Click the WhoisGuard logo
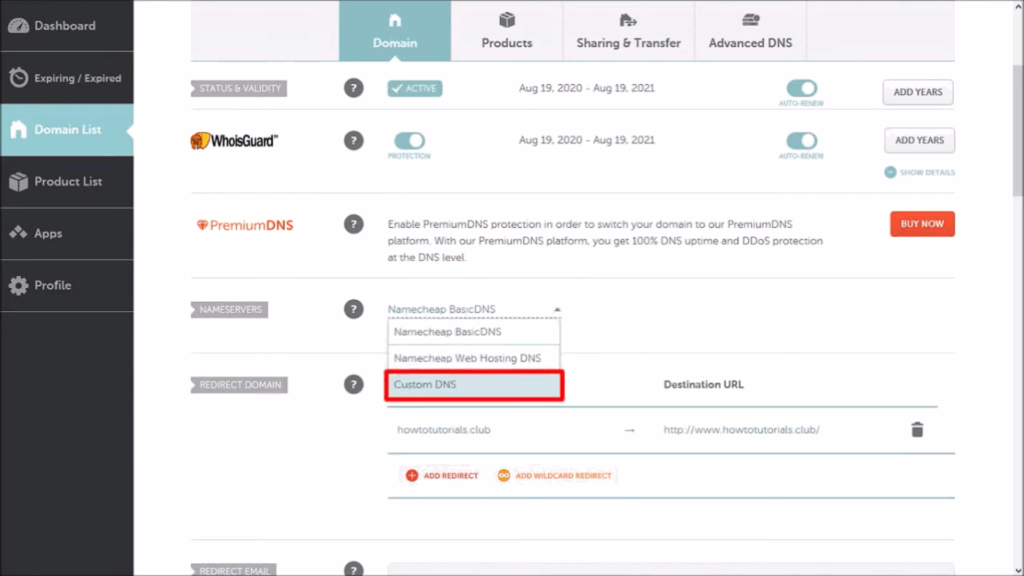The image size is (1024, 576). coord(234,140)
